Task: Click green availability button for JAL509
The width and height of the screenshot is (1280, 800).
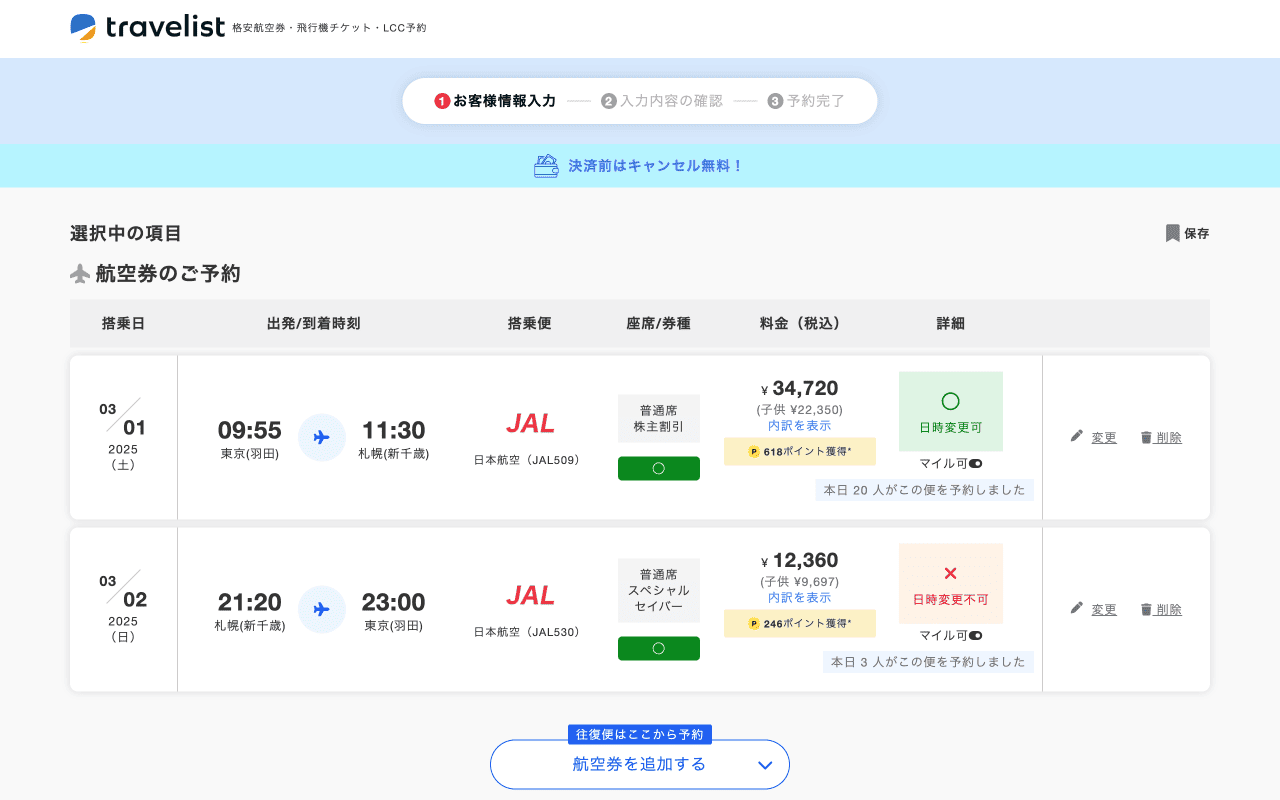Action: [x=659, y=468]
